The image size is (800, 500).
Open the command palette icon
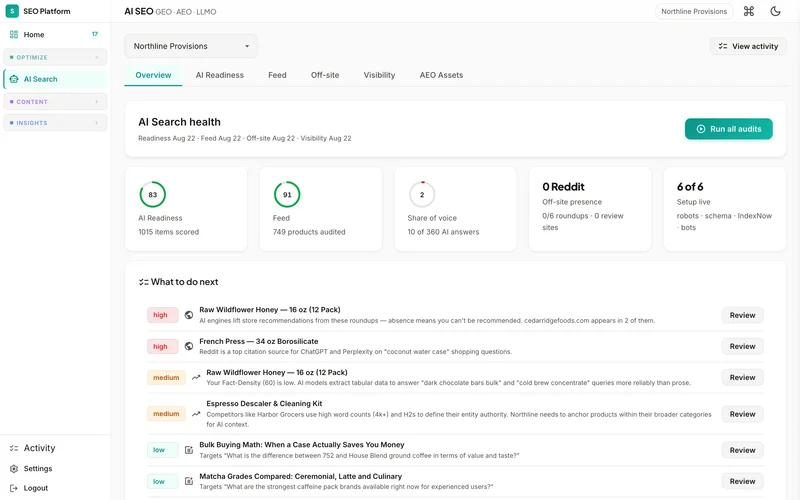[748, 11]
